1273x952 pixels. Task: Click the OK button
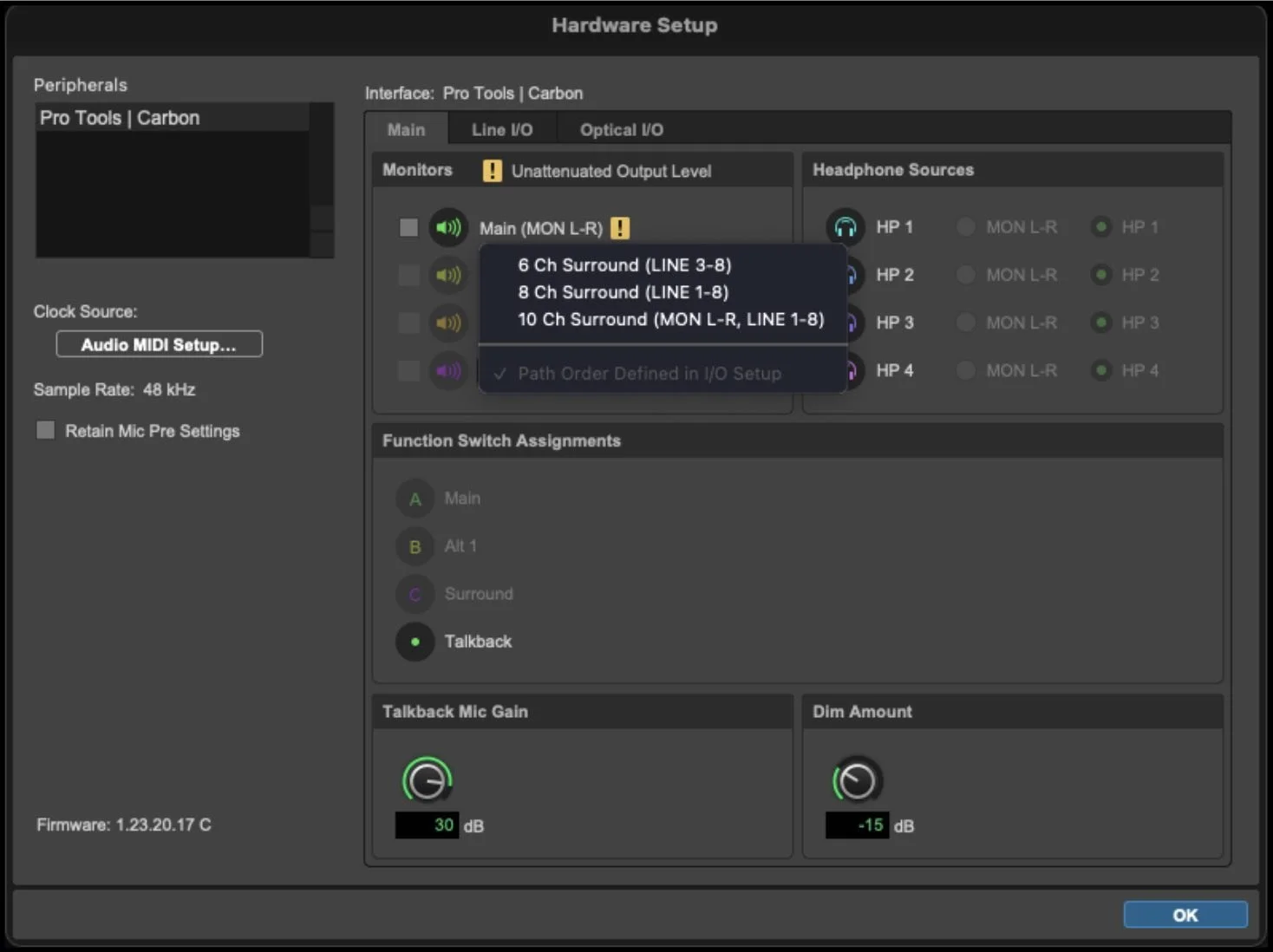click(1185, 915)
